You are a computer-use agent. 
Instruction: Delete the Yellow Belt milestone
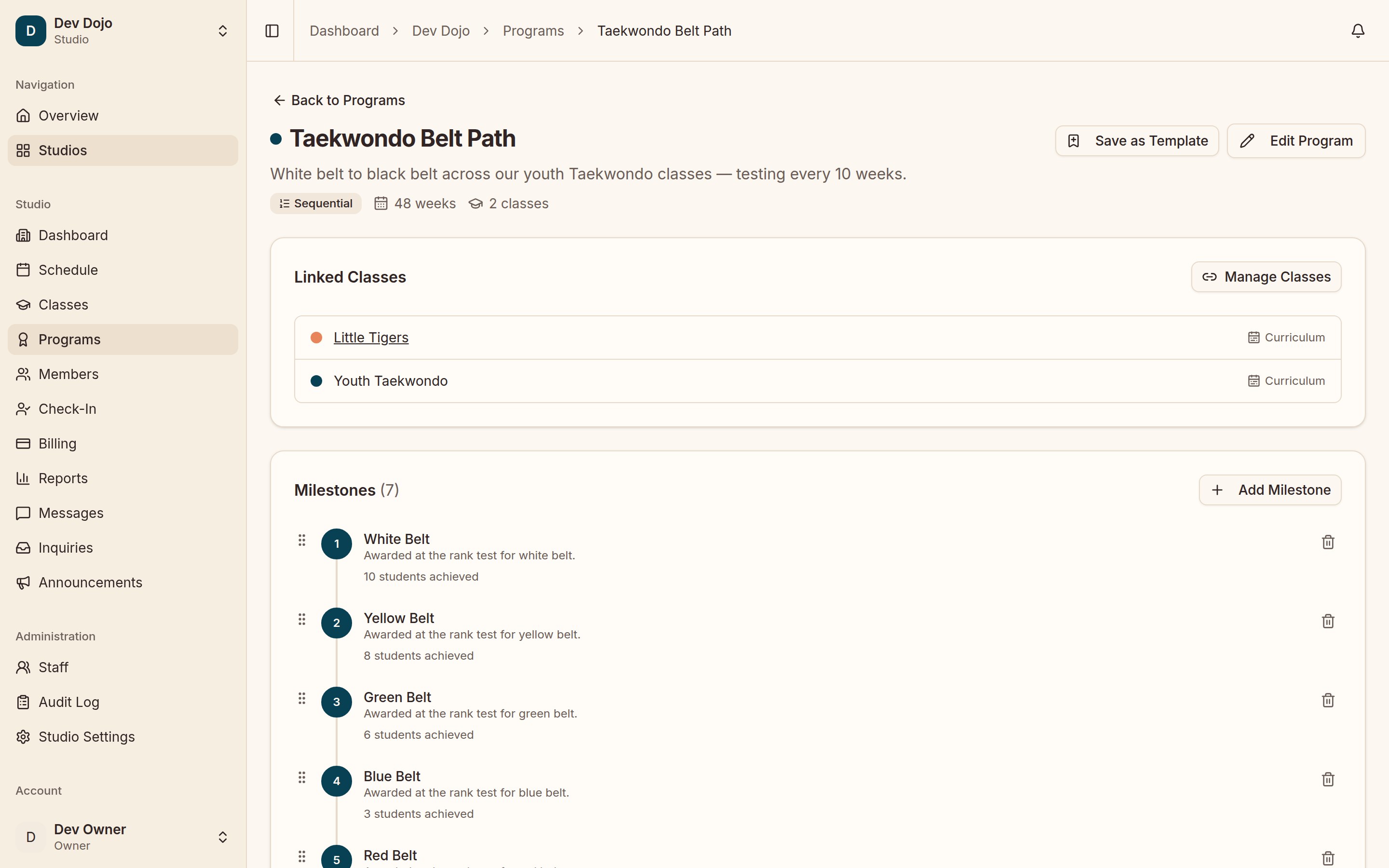(x=1328, y=621)
